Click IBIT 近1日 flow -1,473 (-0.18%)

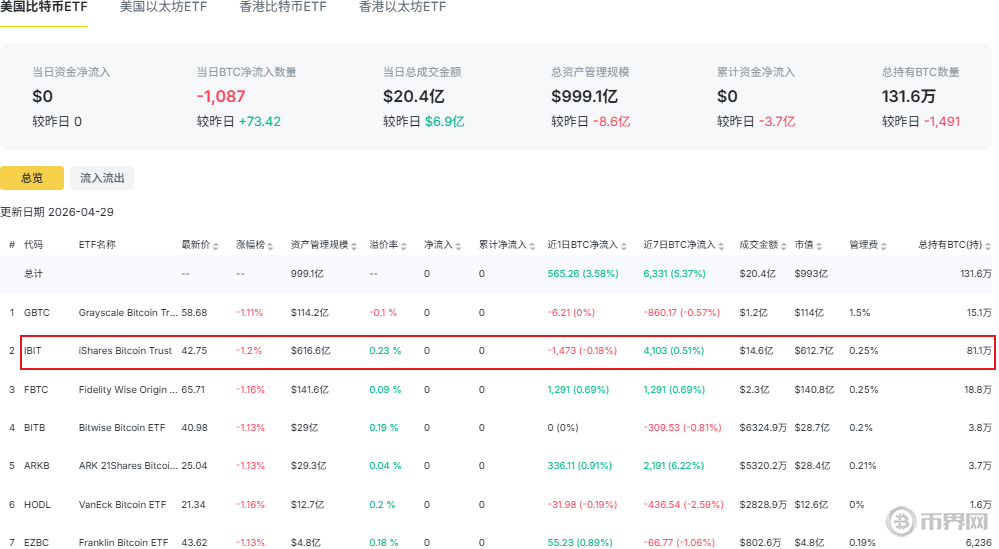pos(582,350)
